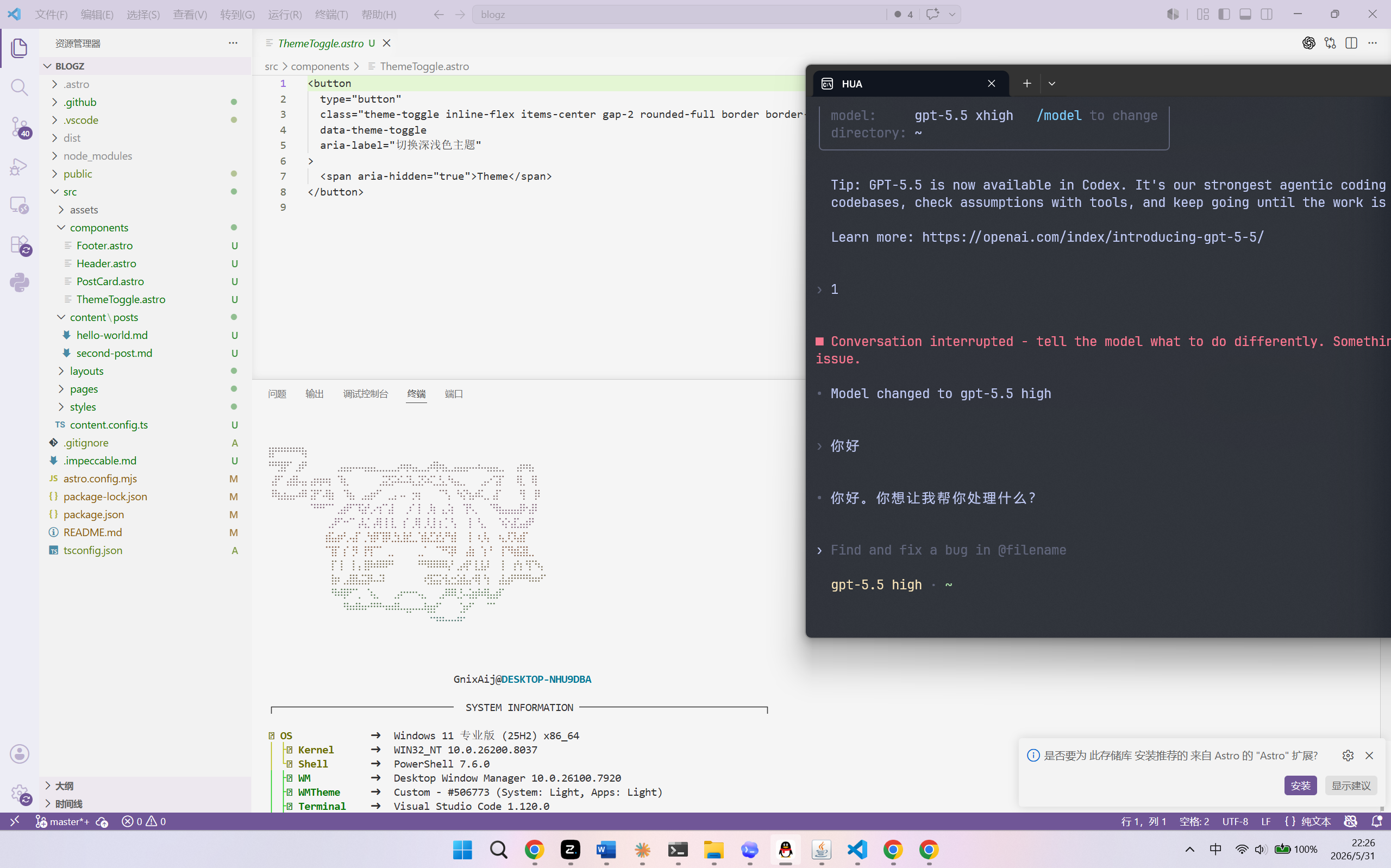Viewport: 1391px width, 868px height.
Task: Open the Search view in activity bar
Action: tap(20, 87)
